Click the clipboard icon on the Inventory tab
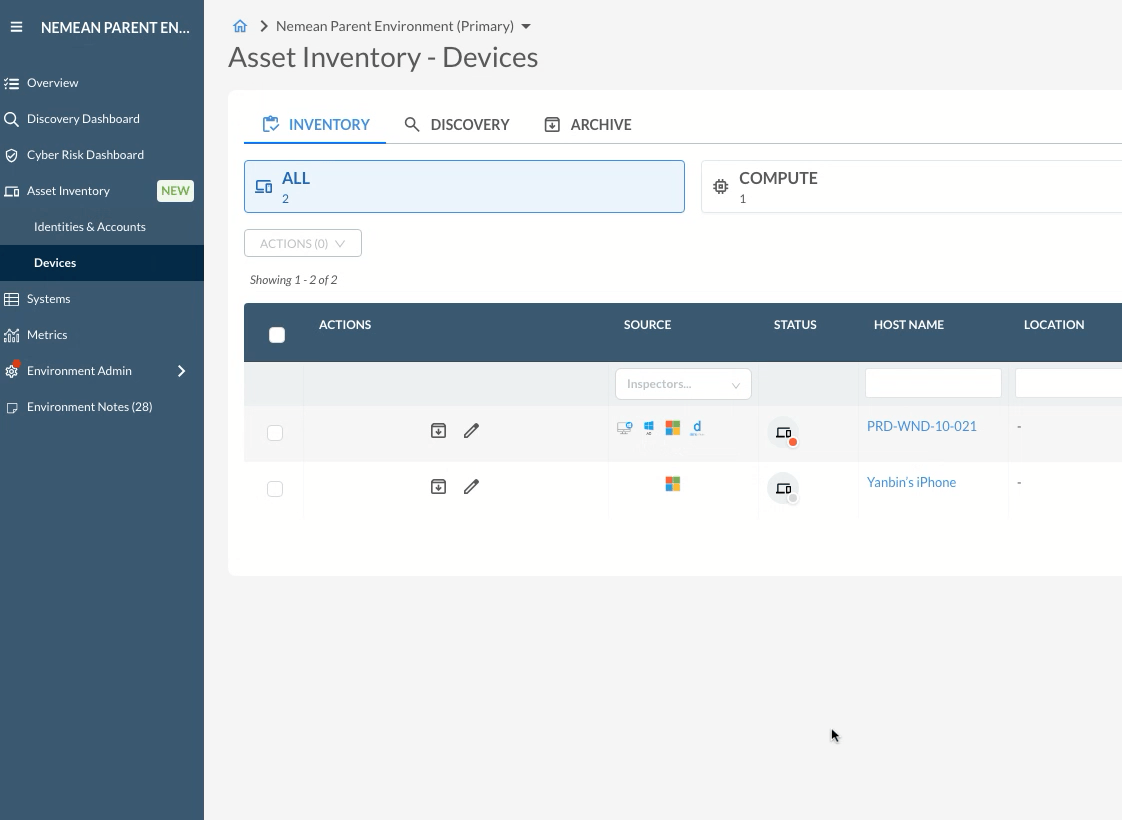This screenshot has height=820, width=1122. click(270, 124)
